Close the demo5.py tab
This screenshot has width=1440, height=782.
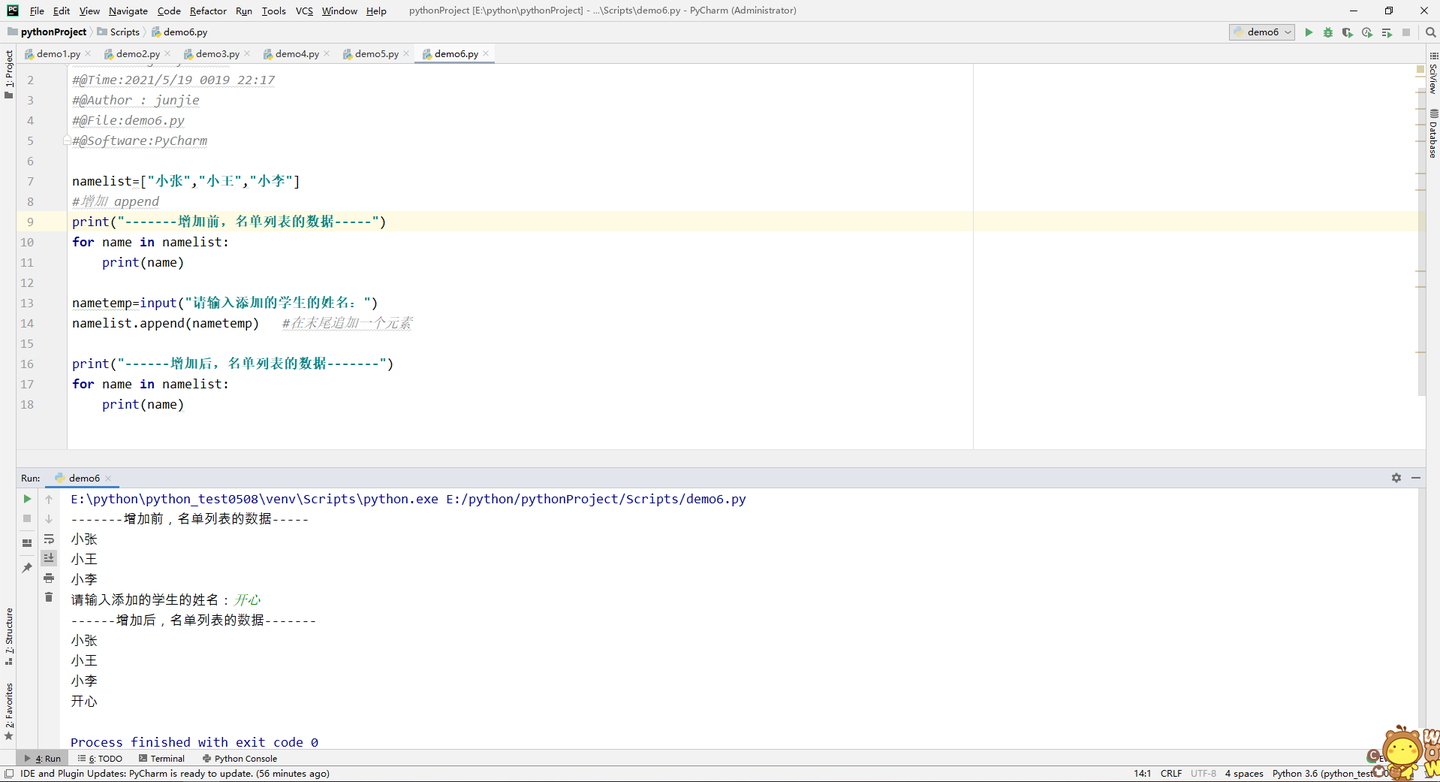[406, 54]
